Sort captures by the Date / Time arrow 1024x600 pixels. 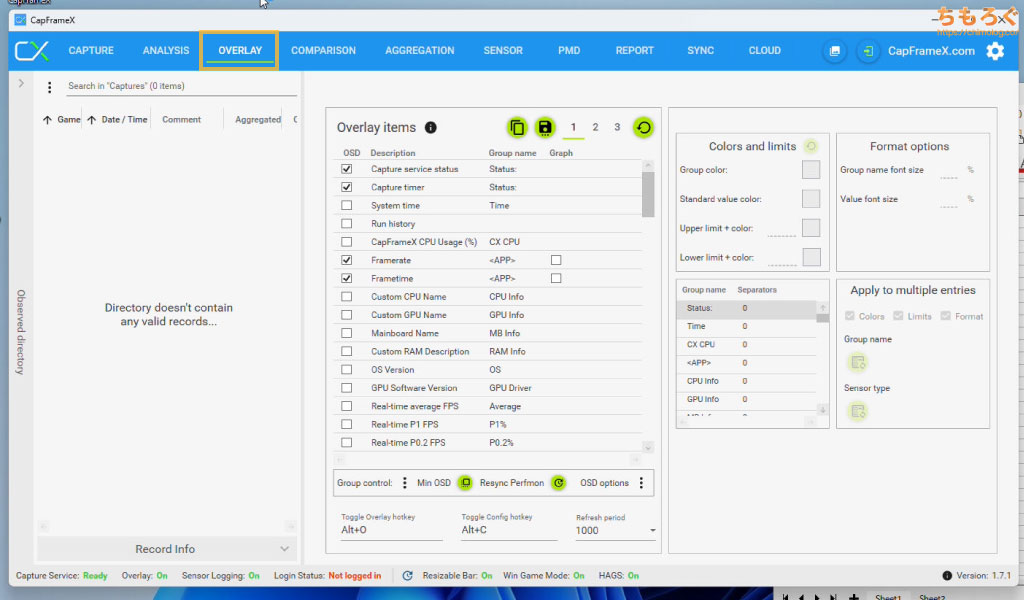[x=91, y=120]
